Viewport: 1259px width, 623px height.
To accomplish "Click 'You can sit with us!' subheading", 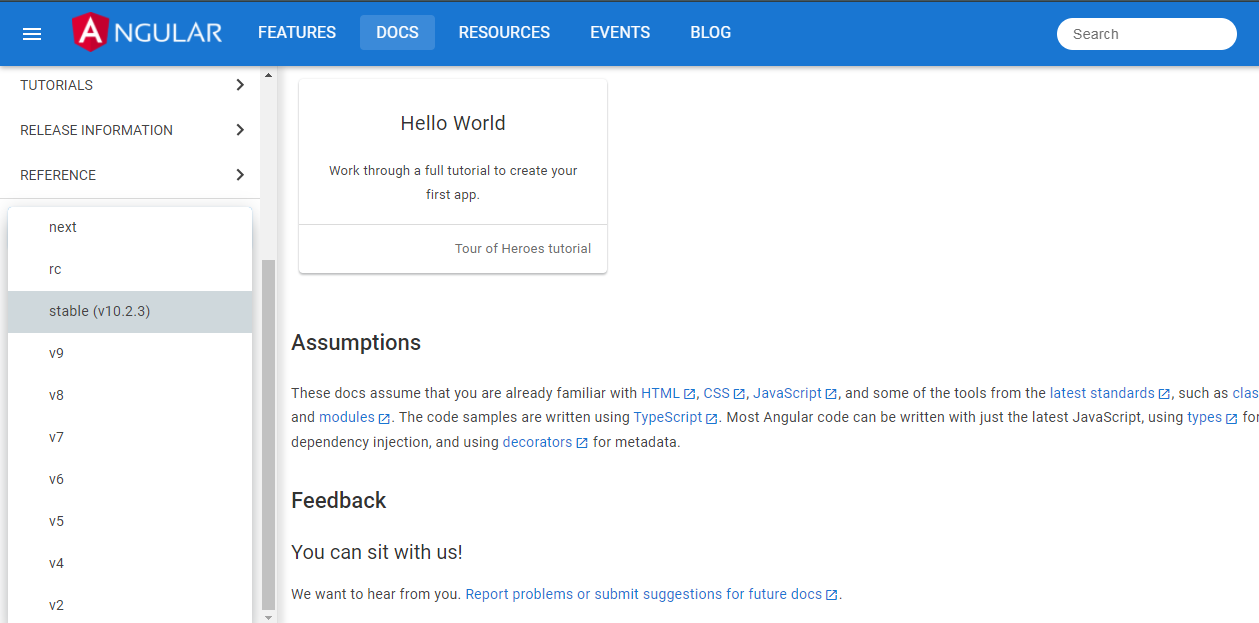I will [x=377, y=552].
